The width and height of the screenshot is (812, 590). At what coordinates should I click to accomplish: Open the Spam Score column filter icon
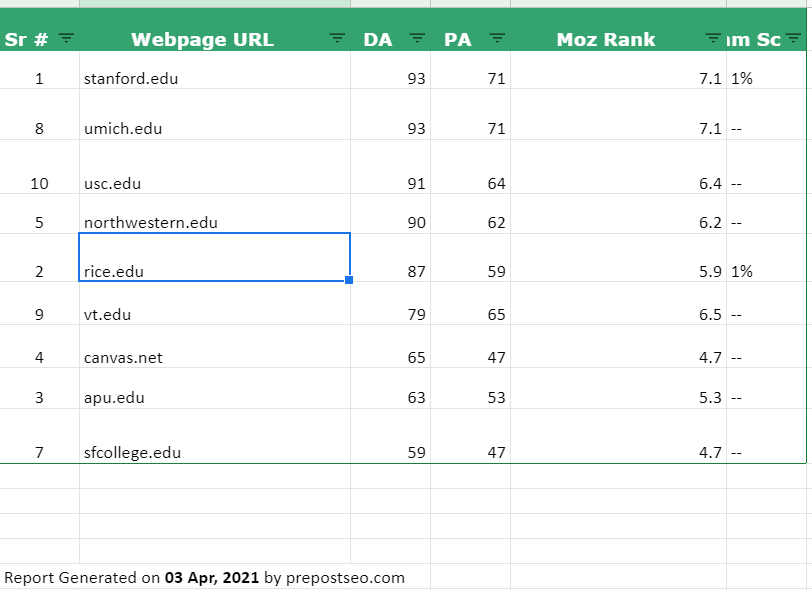[x=793, y=38]
